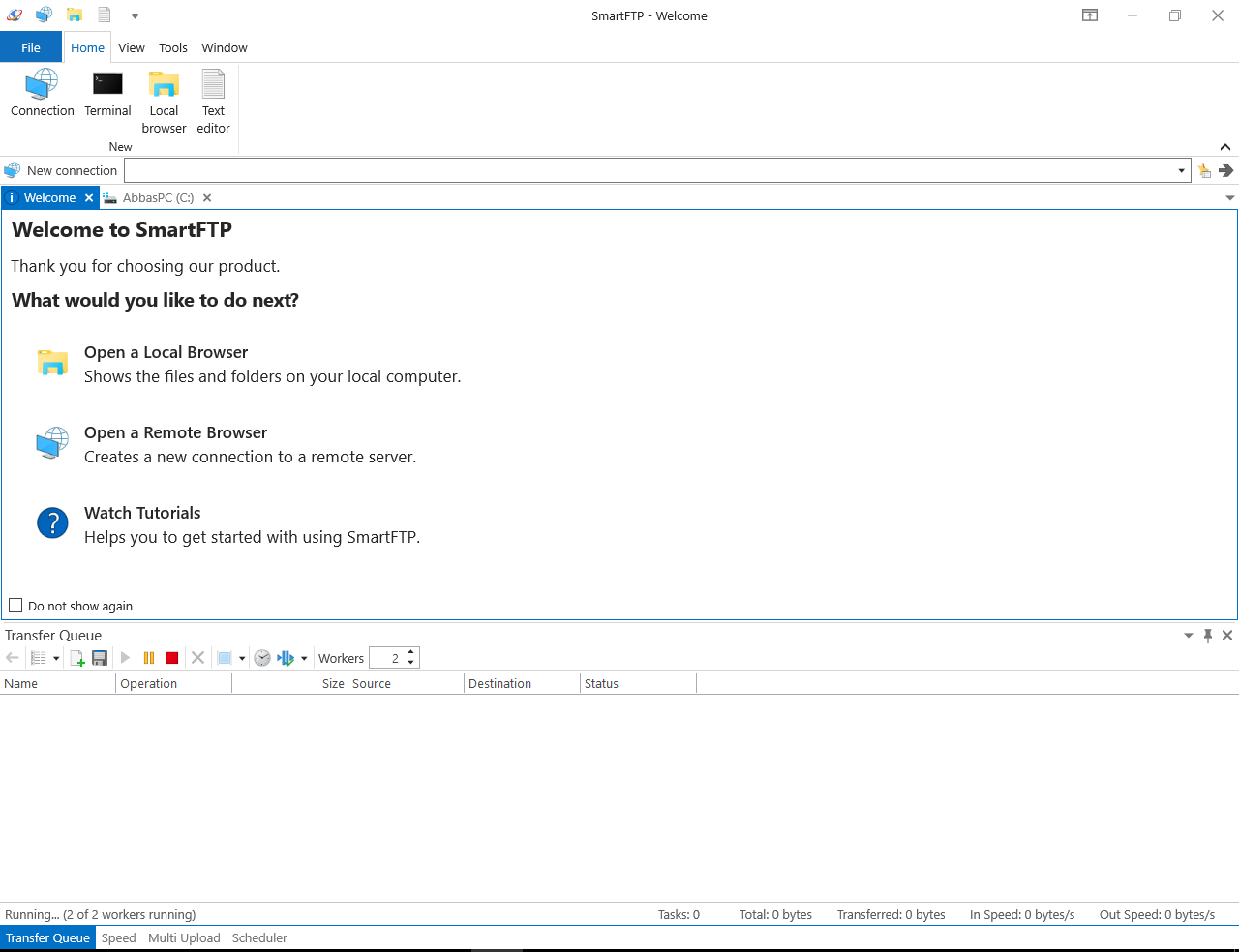
Task: Click the play start button in Transfer Queue
Action: (x=125, y=658)
